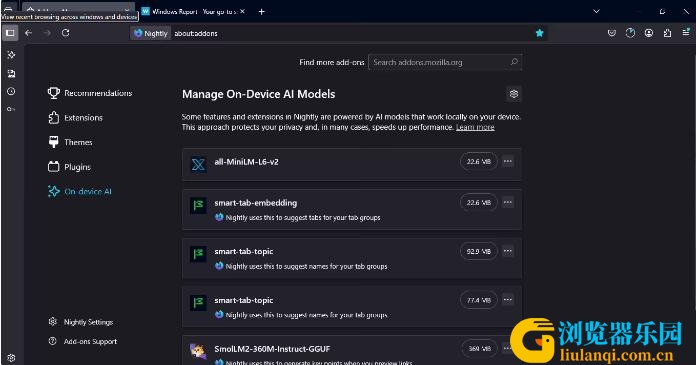Click the bookmark star in the address bar

(539, 33)
